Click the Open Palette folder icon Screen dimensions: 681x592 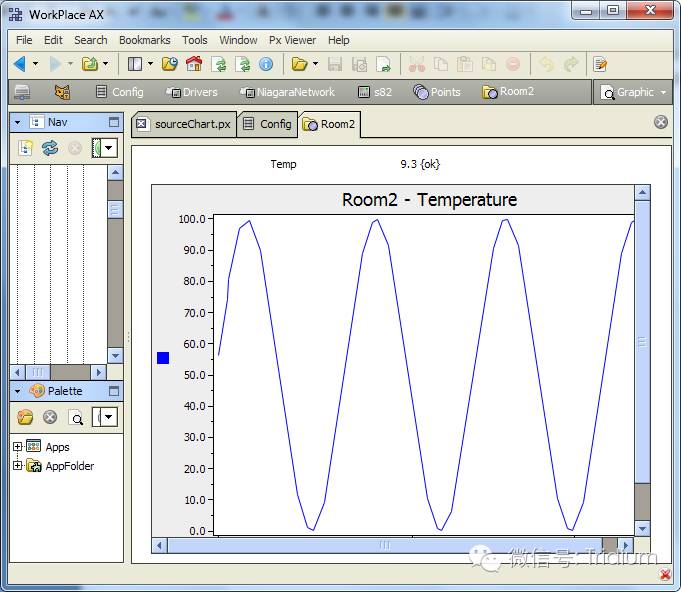pos(25,417)
